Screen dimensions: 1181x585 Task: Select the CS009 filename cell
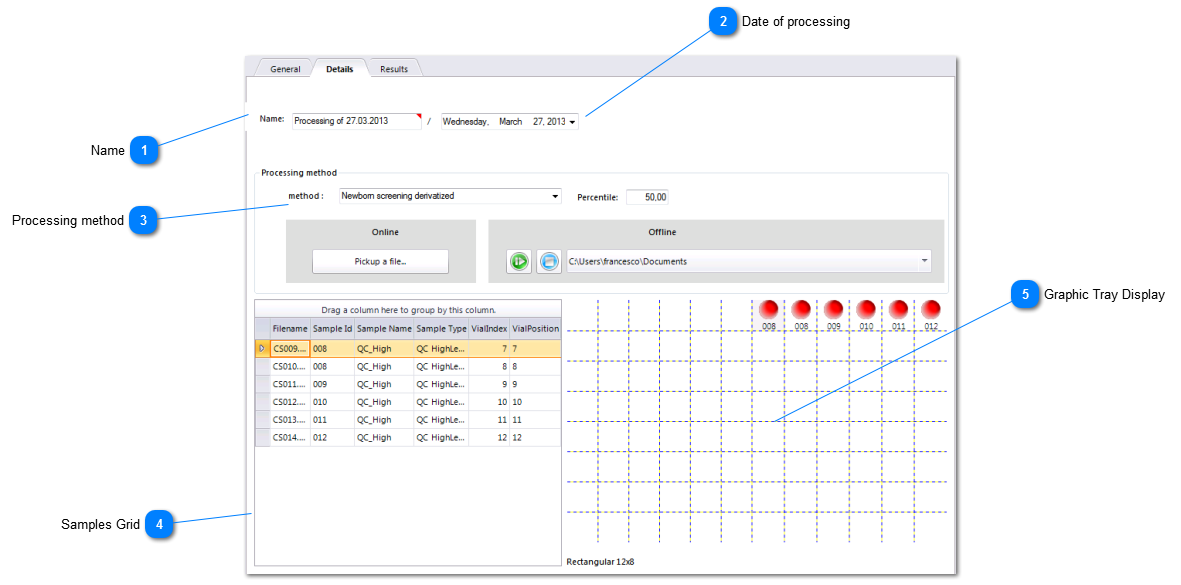click(291, 349)
